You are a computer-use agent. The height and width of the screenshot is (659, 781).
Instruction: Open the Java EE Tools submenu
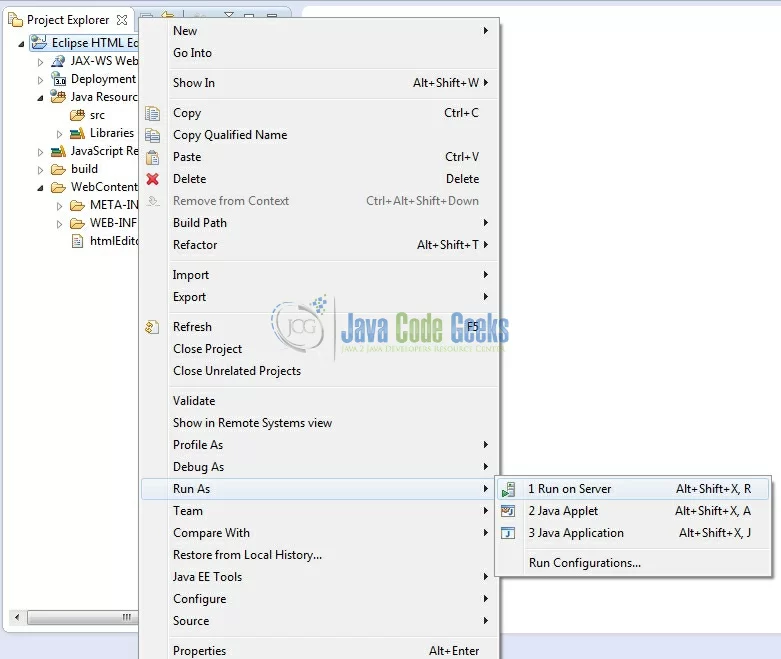pyautogui.click(x=320, y=577)
